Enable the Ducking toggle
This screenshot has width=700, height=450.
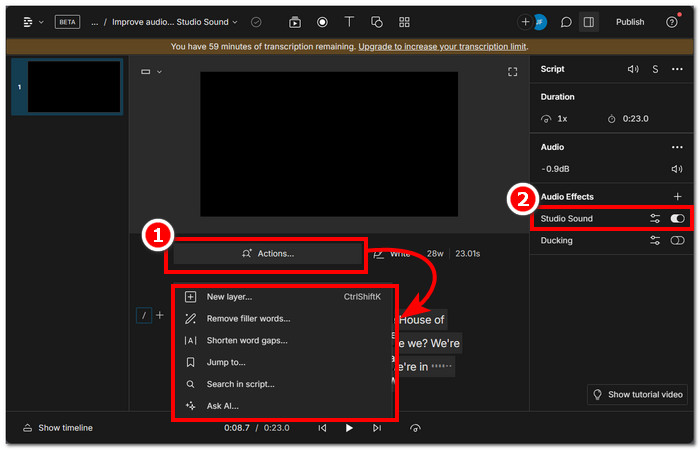click(x=677, y=241)
